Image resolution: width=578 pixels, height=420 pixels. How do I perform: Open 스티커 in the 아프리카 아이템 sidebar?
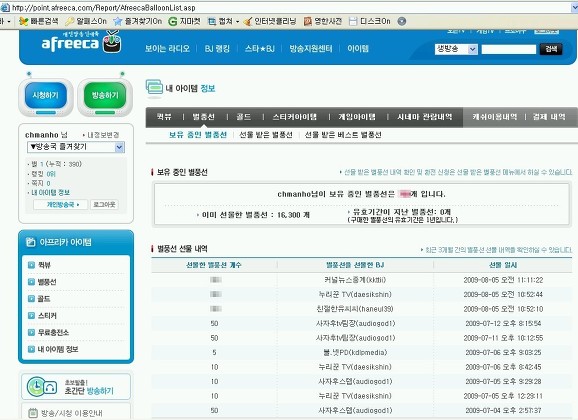47,316
